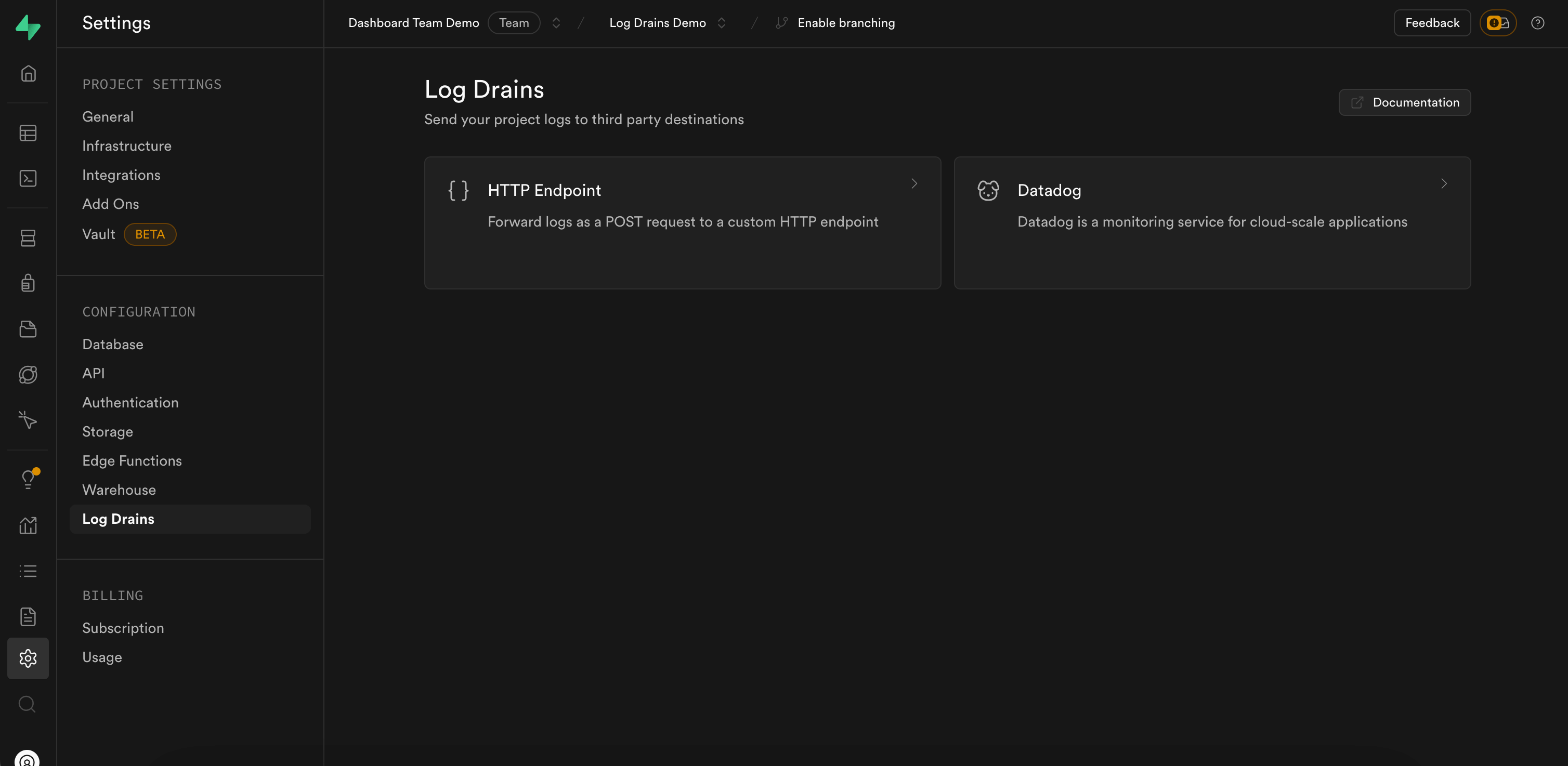1568x766 pixels.
Task: Open the SQL Editor icon
Action: pos(28,178)
